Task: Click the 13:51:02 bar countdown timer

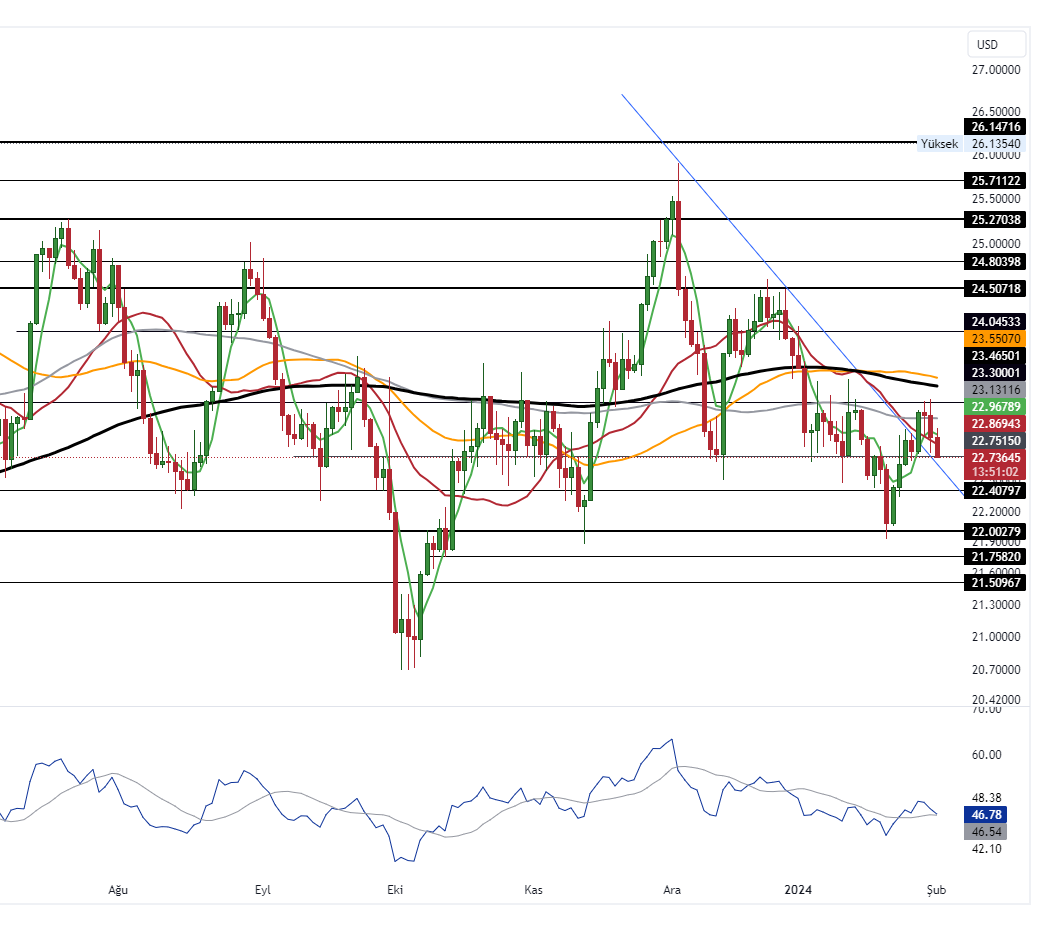Action: point(994,472)
